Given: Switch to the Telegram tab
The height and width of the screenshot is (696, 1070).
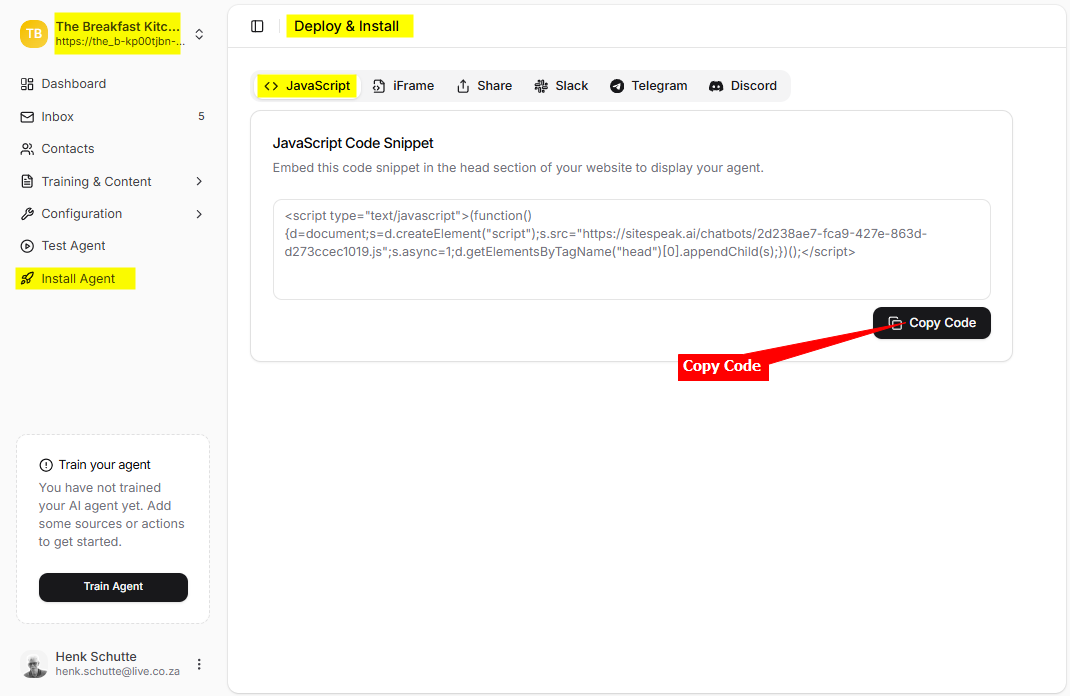Looking at the screenshot, I should (x=649, y=86).
